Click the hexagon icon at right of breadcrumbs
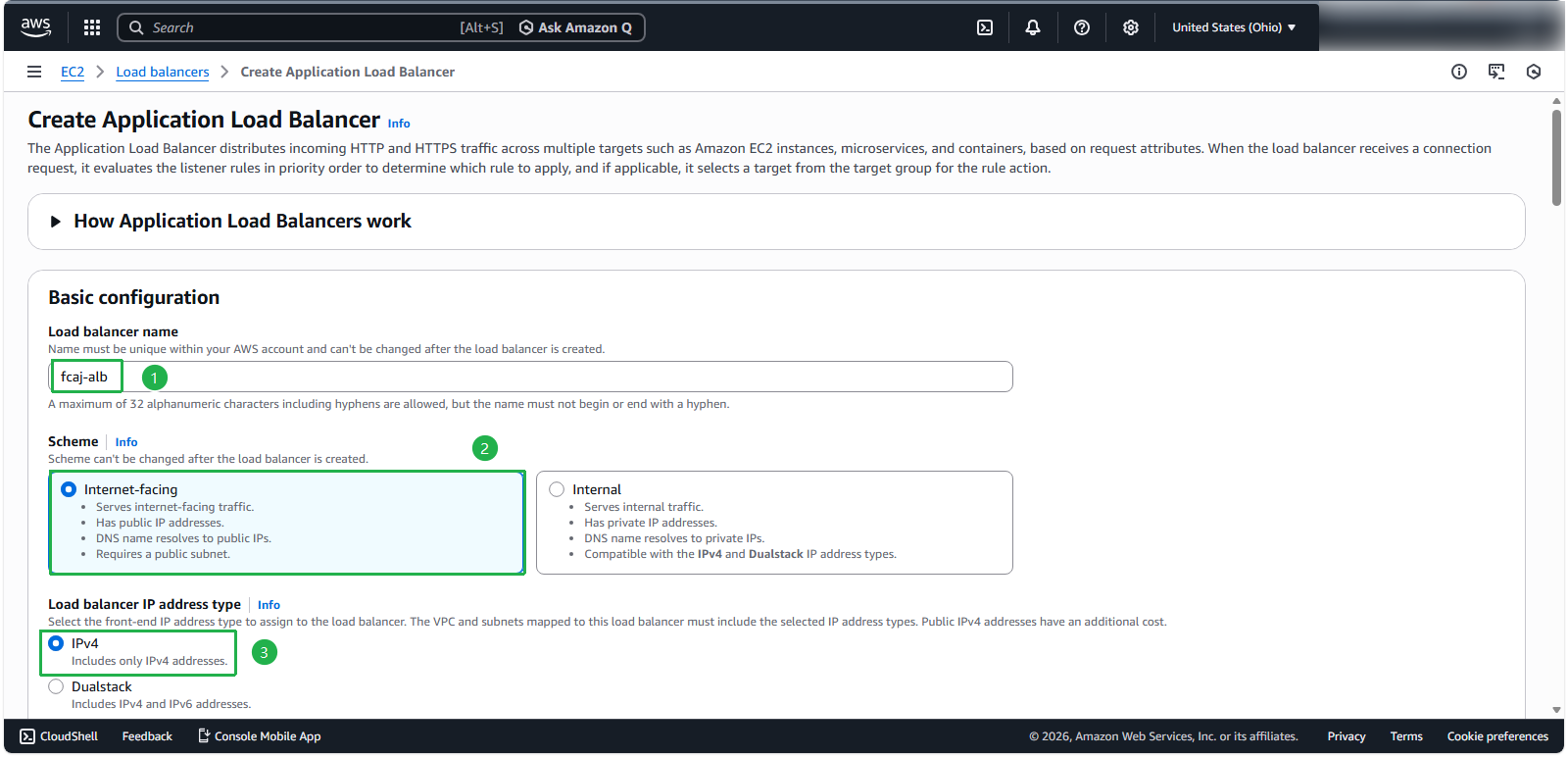This screenshot has height=757, width=1568. click(1534, 72)
